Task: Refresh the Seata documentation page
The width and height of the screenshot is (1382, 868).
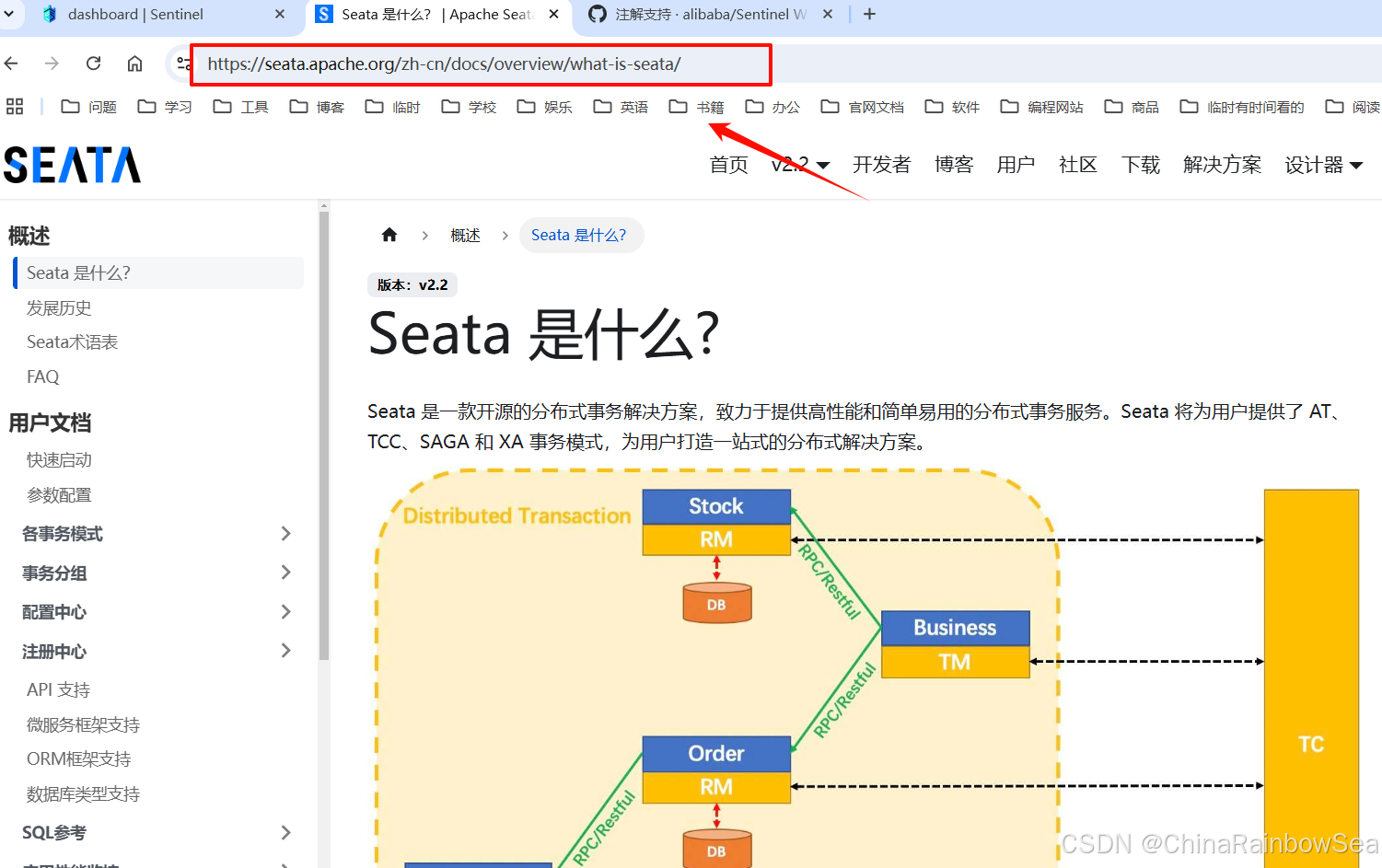Action: (x=93, y=64)
